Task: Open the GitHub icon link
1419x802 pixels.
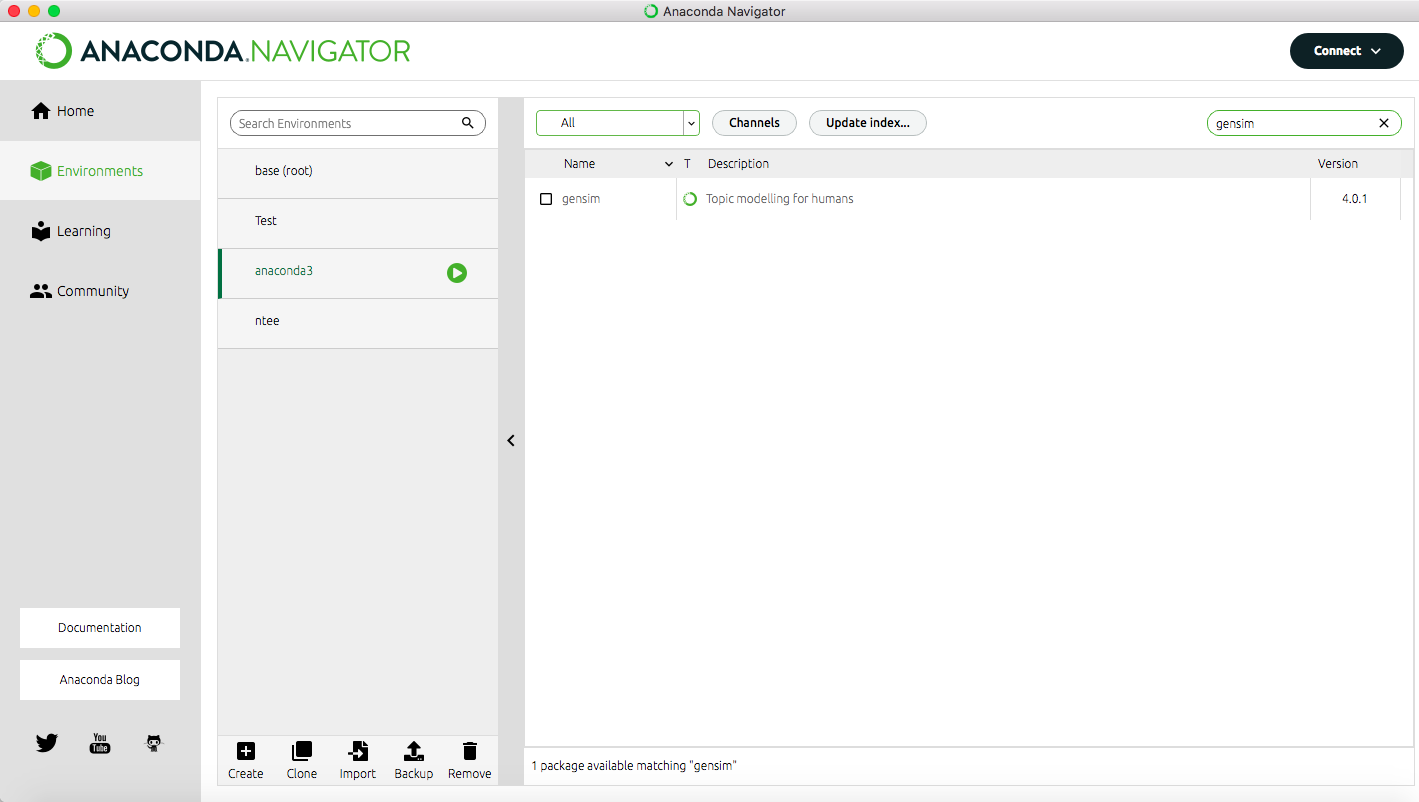Action: (x=154, y=743)
